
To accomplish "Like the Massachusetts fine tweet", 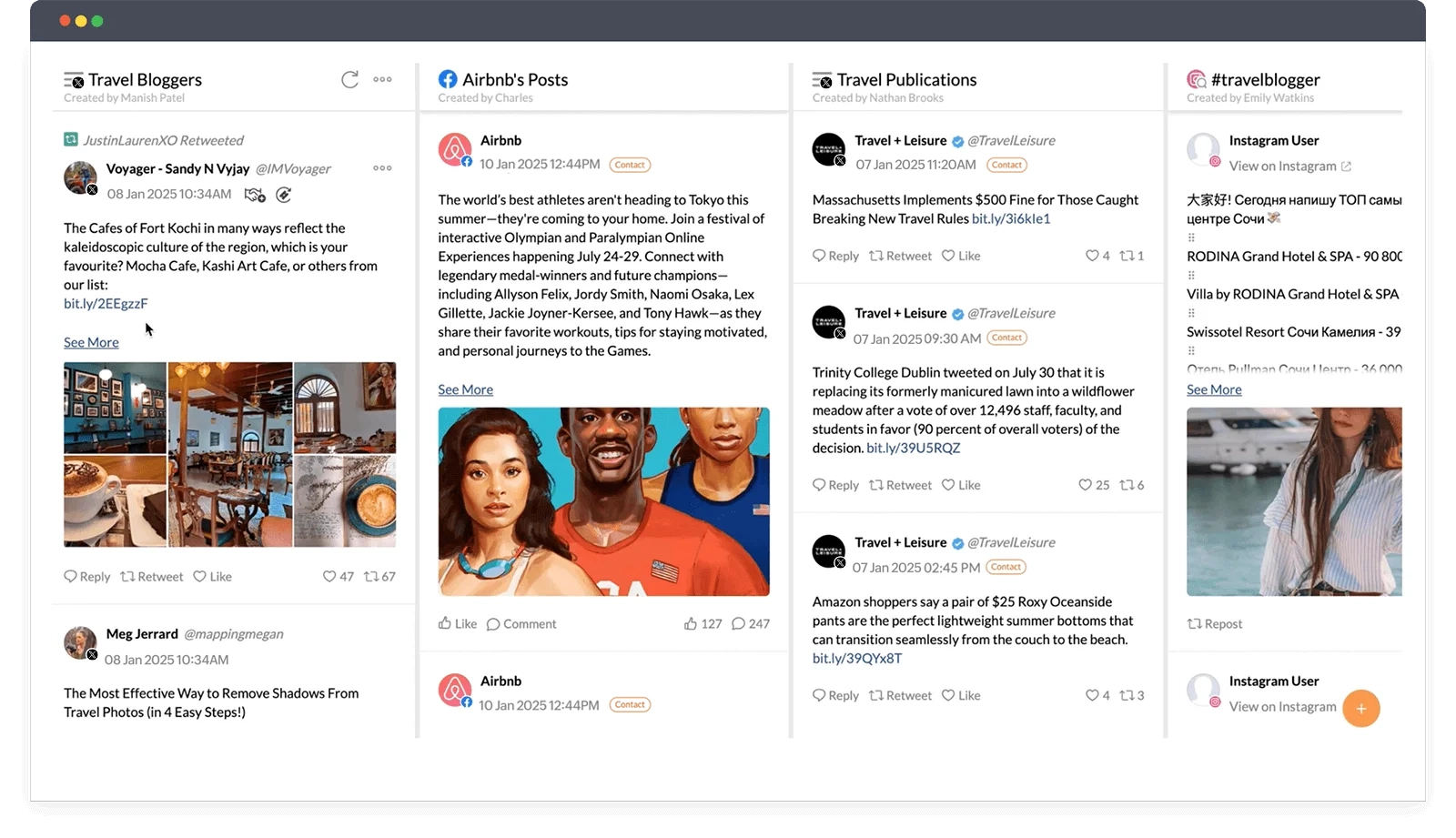I will (x=961, y=257).
